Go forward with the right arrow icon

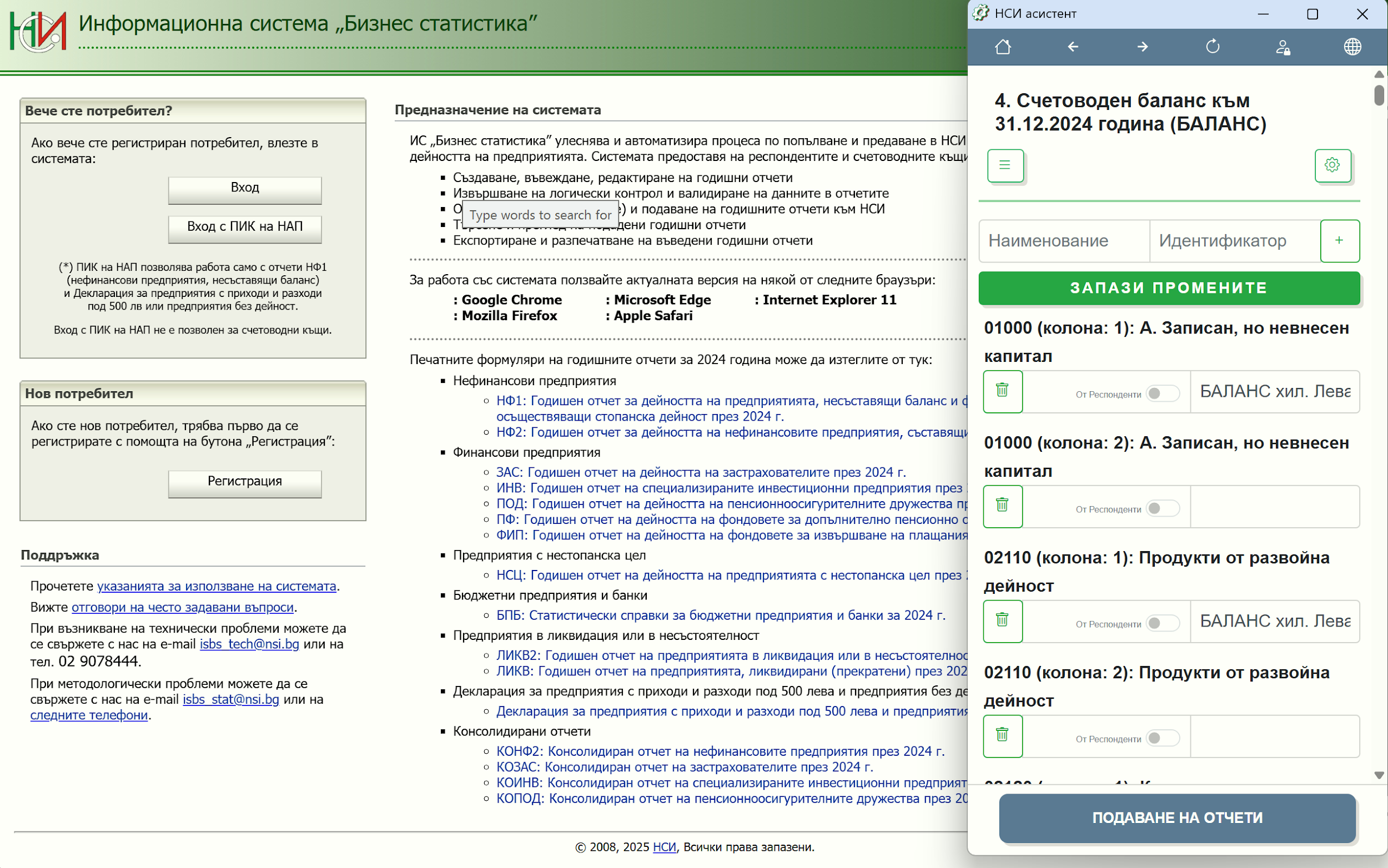point(1143,47)
